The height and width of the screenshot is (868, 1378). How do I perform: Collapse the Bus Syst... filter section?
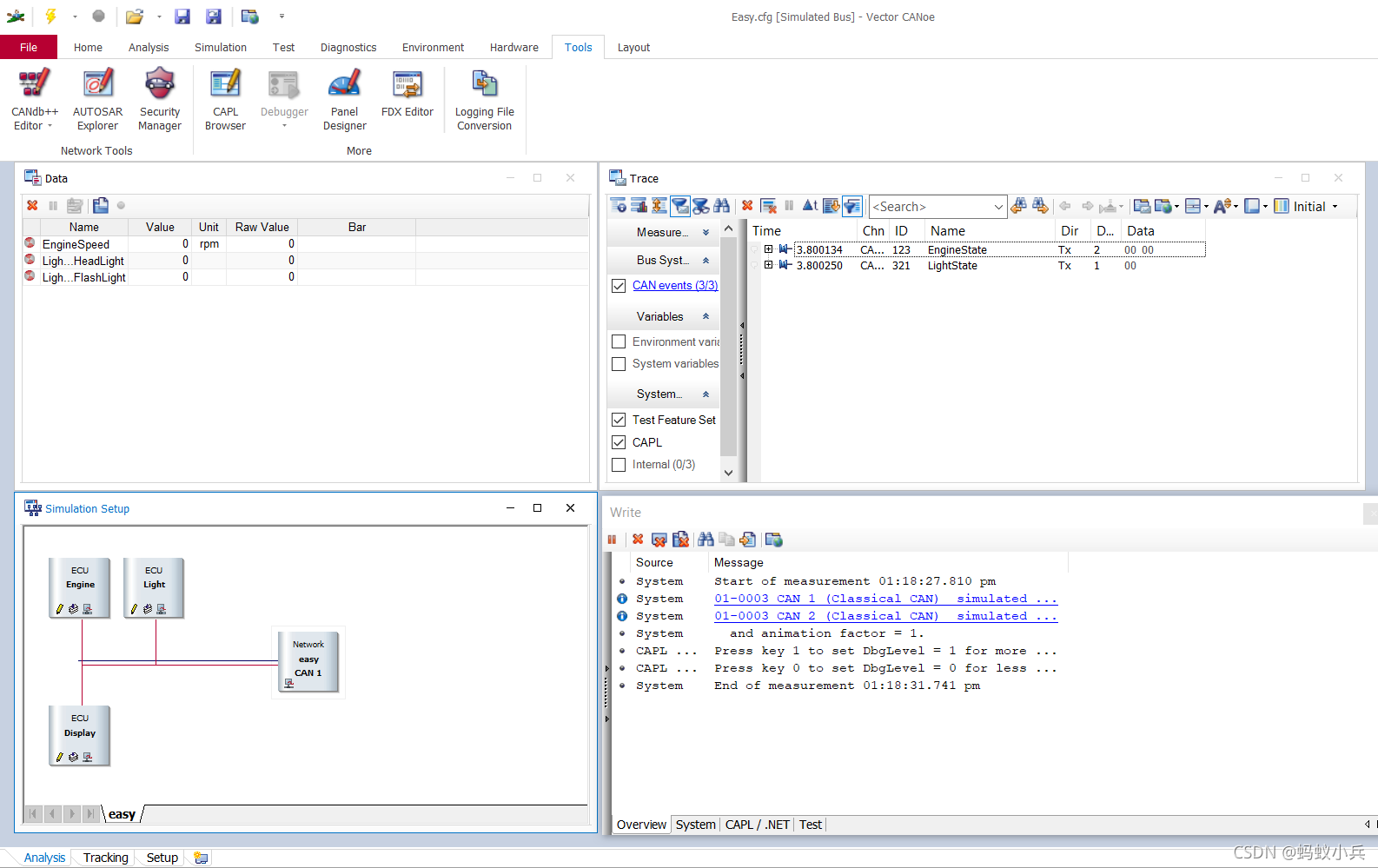point(706,260)
